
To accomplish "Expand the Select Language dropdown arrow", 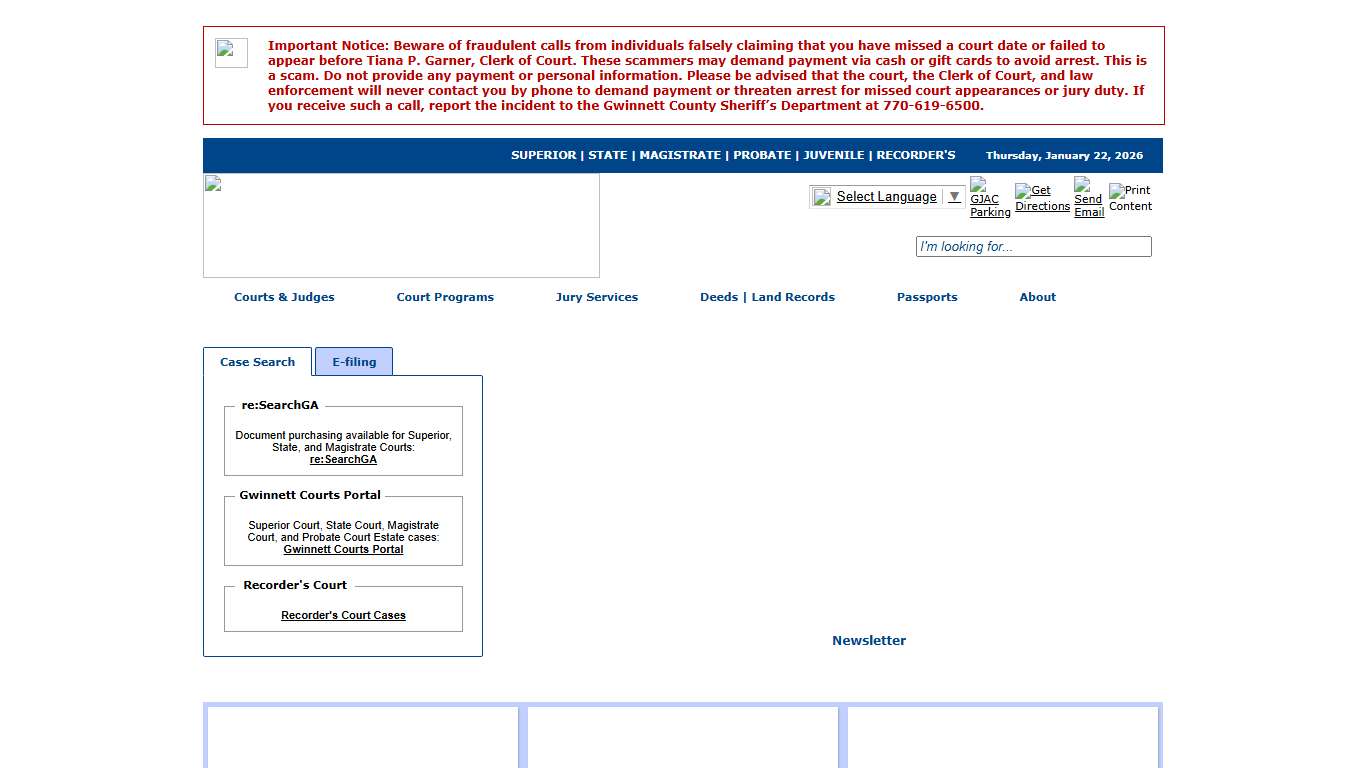I will click(x=954, y=197).
